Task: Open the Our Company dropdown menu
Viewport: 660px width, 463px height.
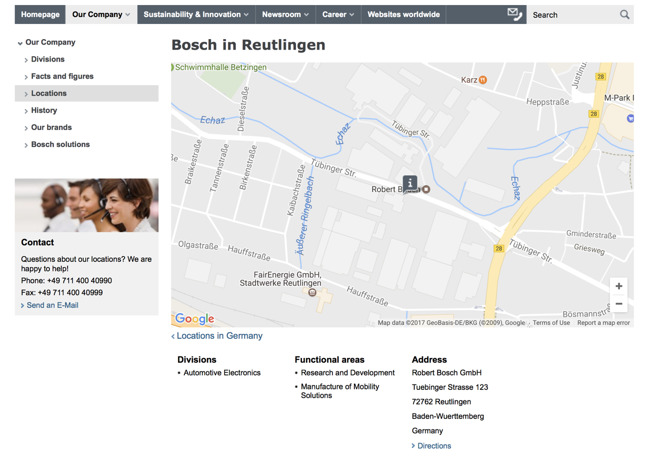Action: (101, 14)
